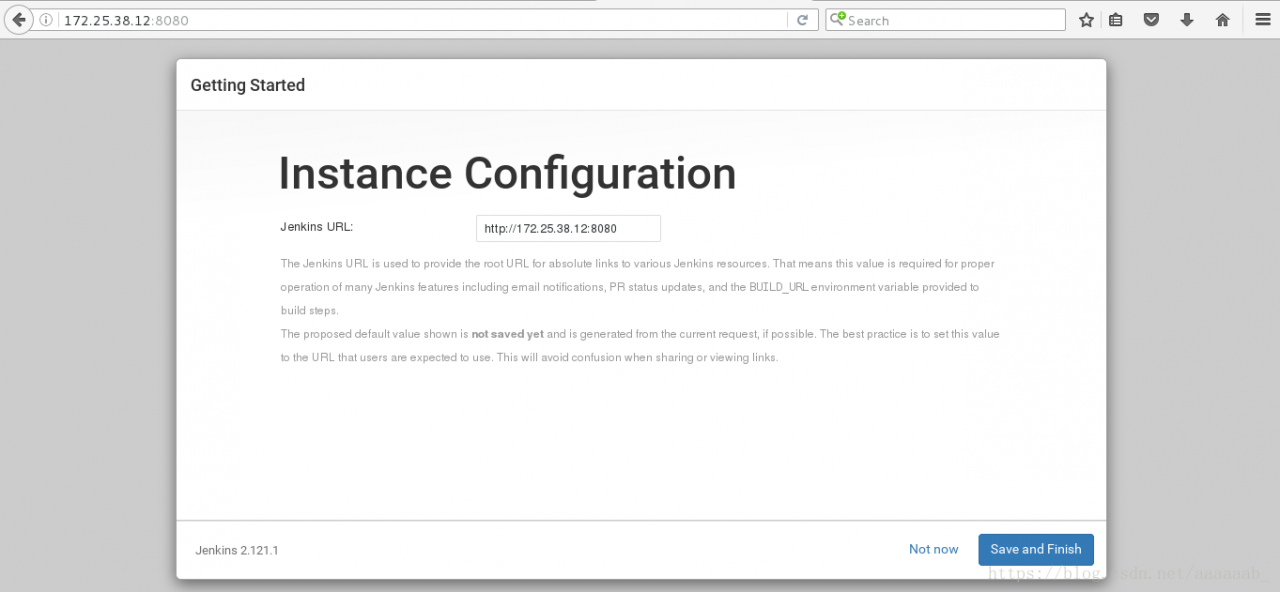Open the site information icon

pyautogui.click(x=46, y=20)
